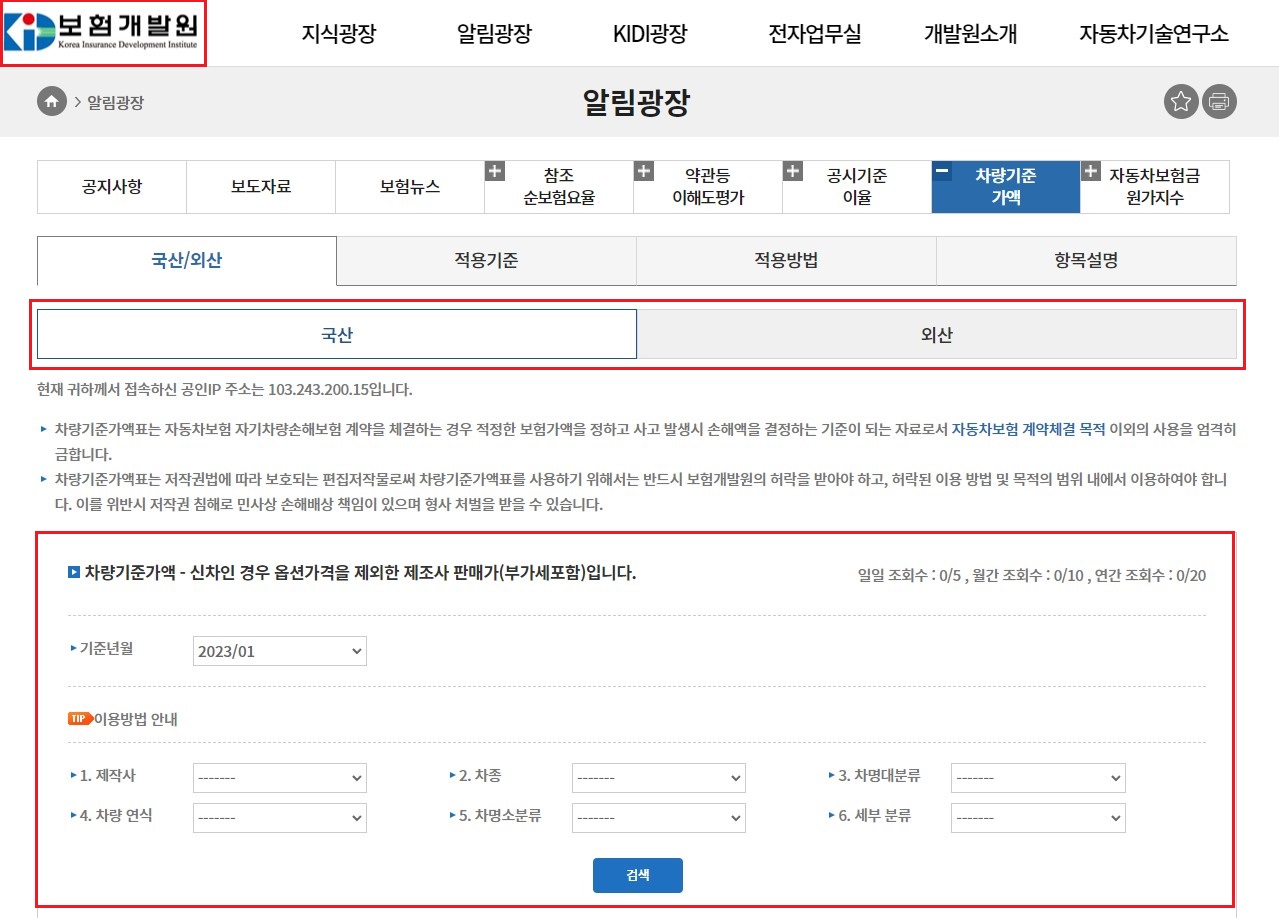
Task: Add page to favorites using star icon
Action: [1179, 101]
